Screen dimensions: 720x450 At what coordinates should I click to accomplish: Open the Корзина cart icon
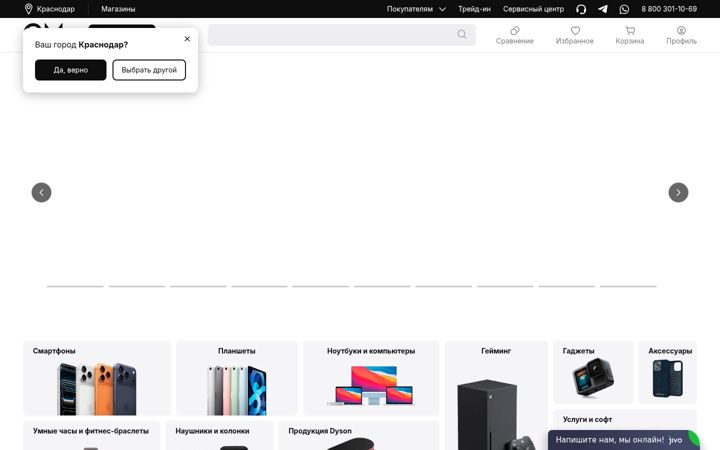click(630, 35)
